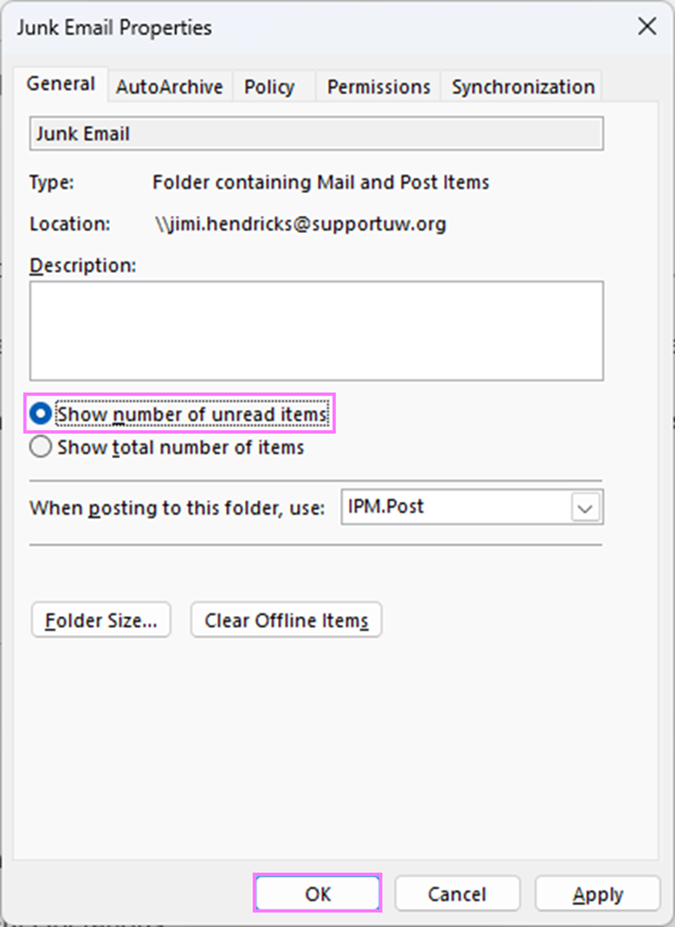Return to the General tab
Viewport: 675px width, 927px height.
click(60, 85)
